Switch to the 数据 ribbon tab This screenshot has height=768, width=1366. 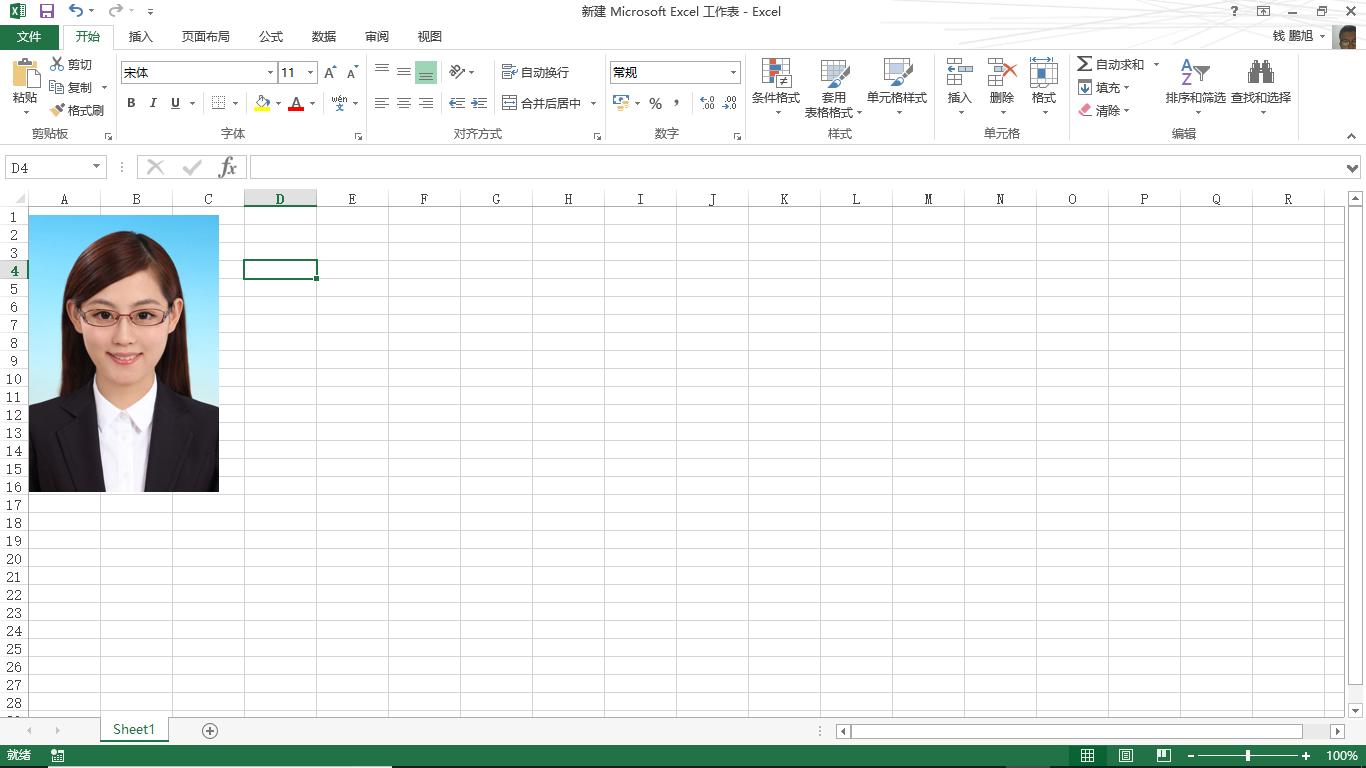pyautogui.click(x=323, y=36)
